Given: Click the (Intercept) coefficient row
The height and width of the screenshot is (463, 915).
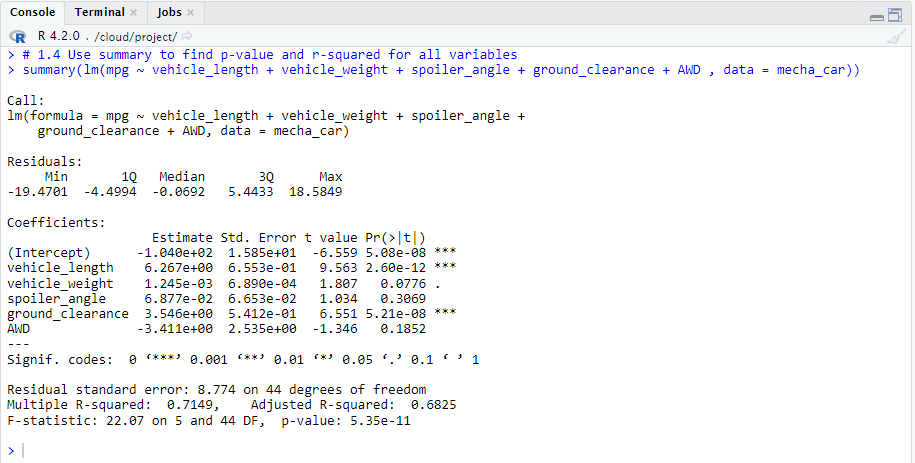Looking at the screenshot, I should tap(232, 253).
